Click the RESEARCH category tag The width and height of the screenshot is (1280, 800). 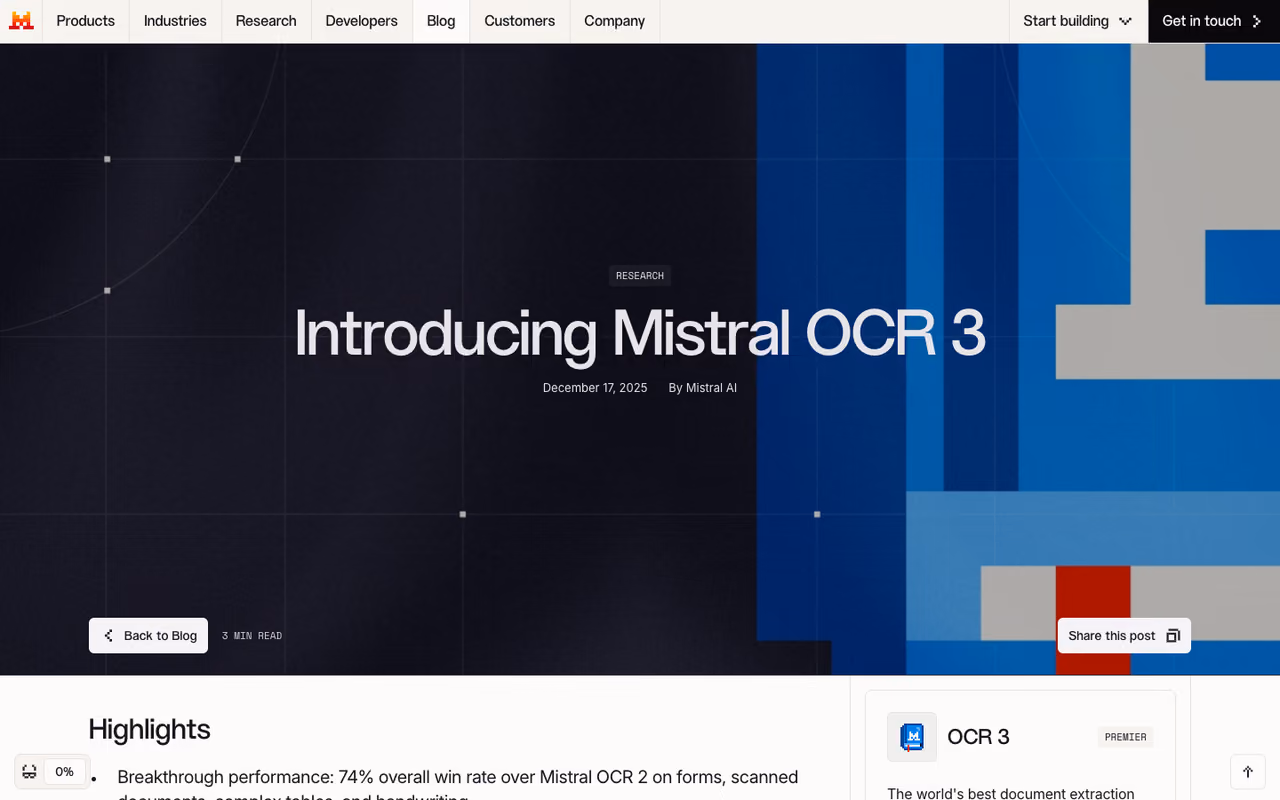pos(640,276)
